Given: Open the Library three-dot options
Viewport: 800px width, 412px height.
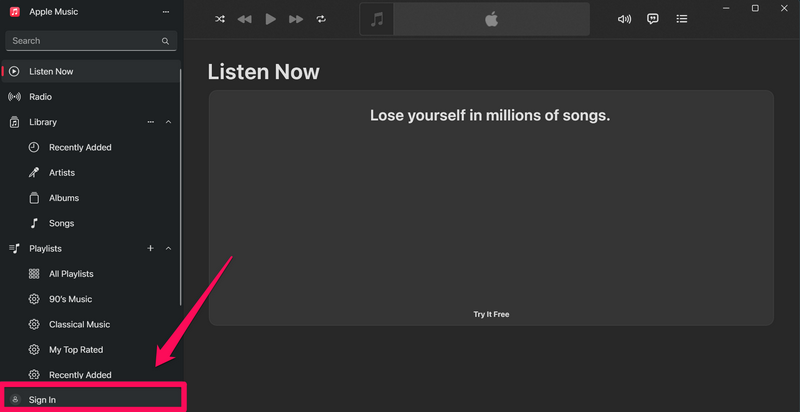Looking at the screenshot, I should tap(151, 122).
